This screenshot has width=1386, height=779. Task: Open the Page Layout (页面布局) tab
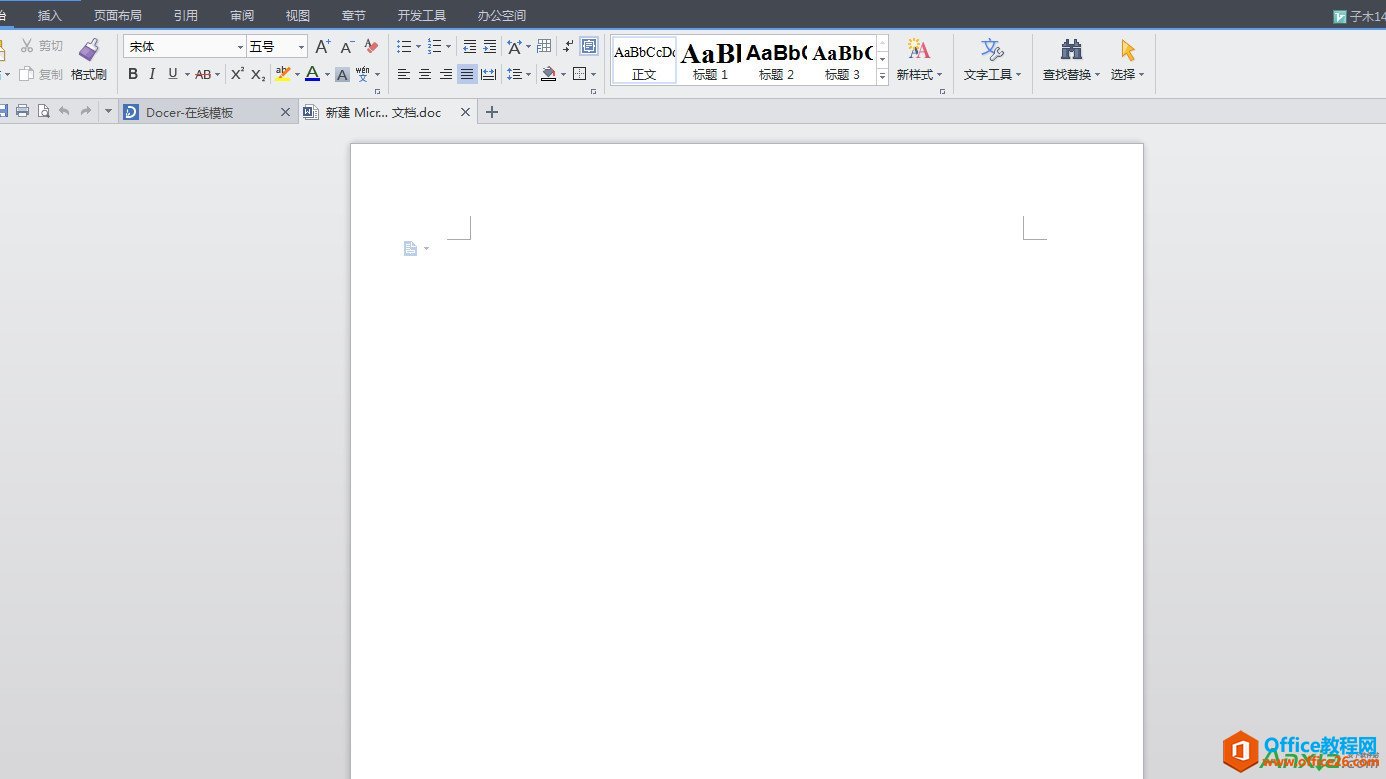click(x=118, y=15)
